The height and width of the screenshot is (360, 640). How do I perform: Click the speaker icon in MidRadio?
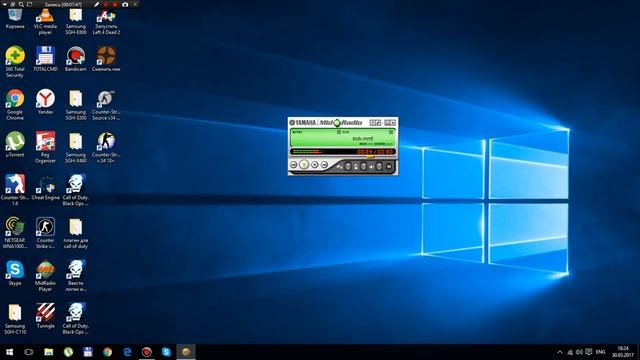pyautogui.click(x=371, y=167)
